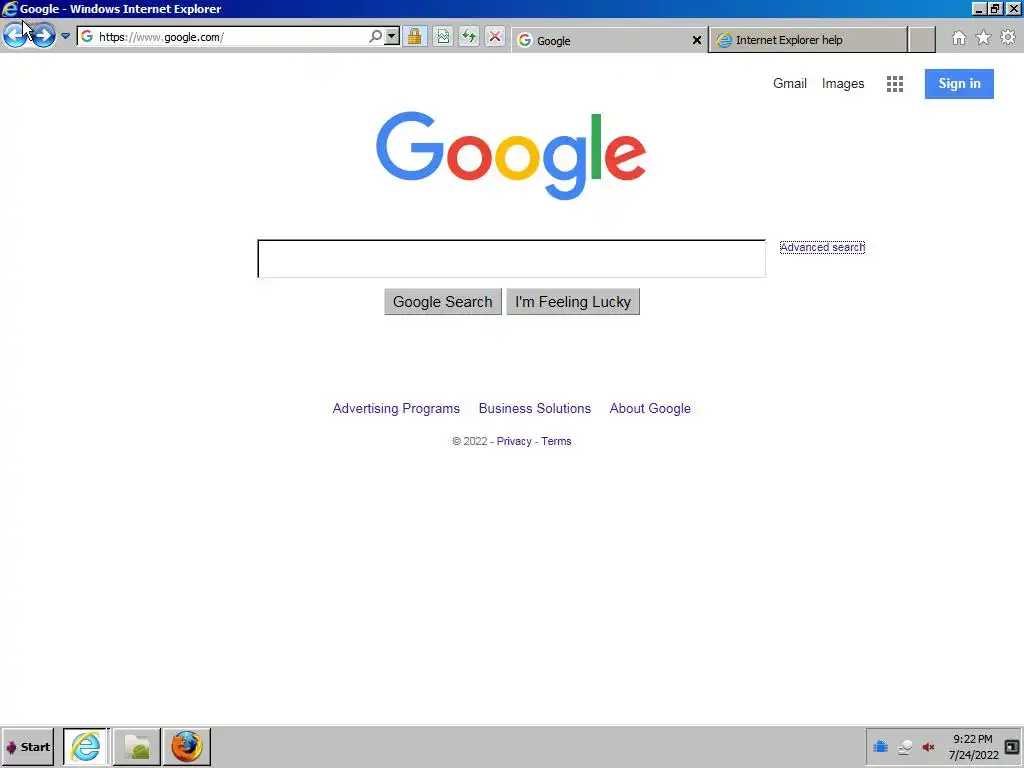Viewport: 1024px width, 768px height.
Task: Open the Privacy link
Action: (514, 441)
